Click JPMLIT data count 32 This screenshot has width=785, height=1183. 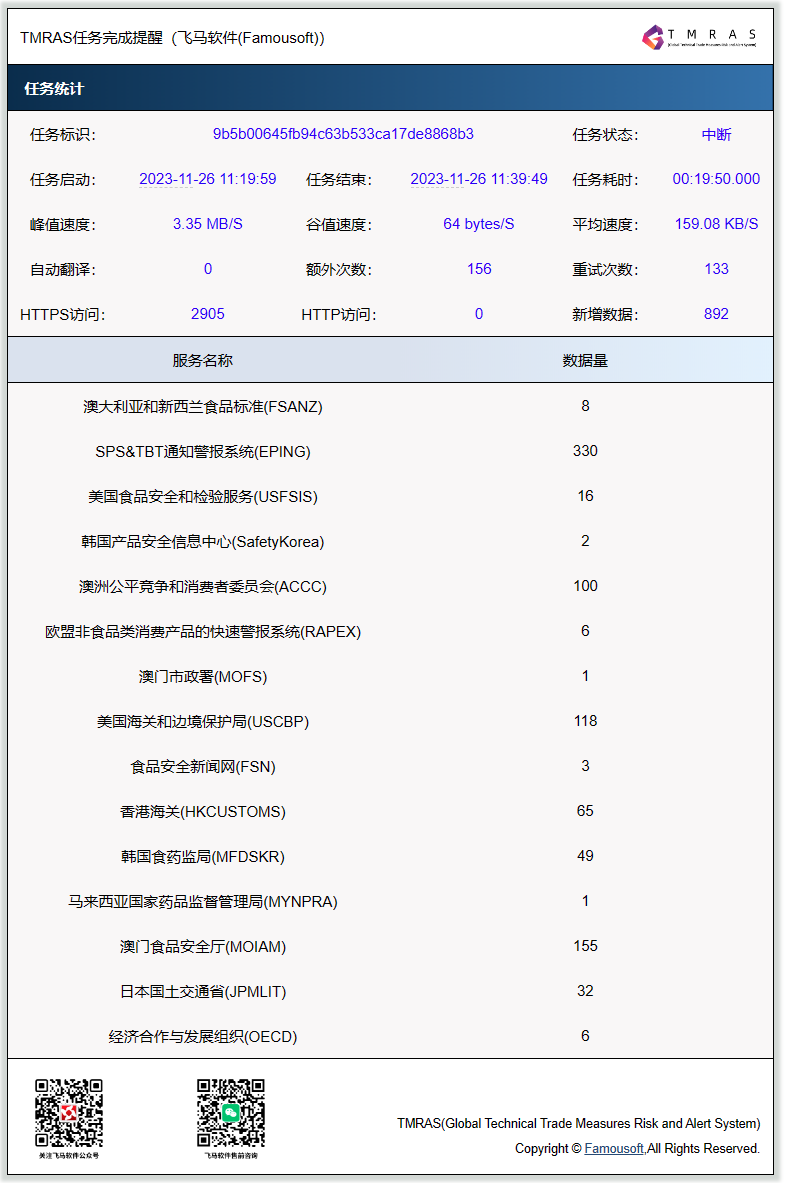[x=585, y=991]
